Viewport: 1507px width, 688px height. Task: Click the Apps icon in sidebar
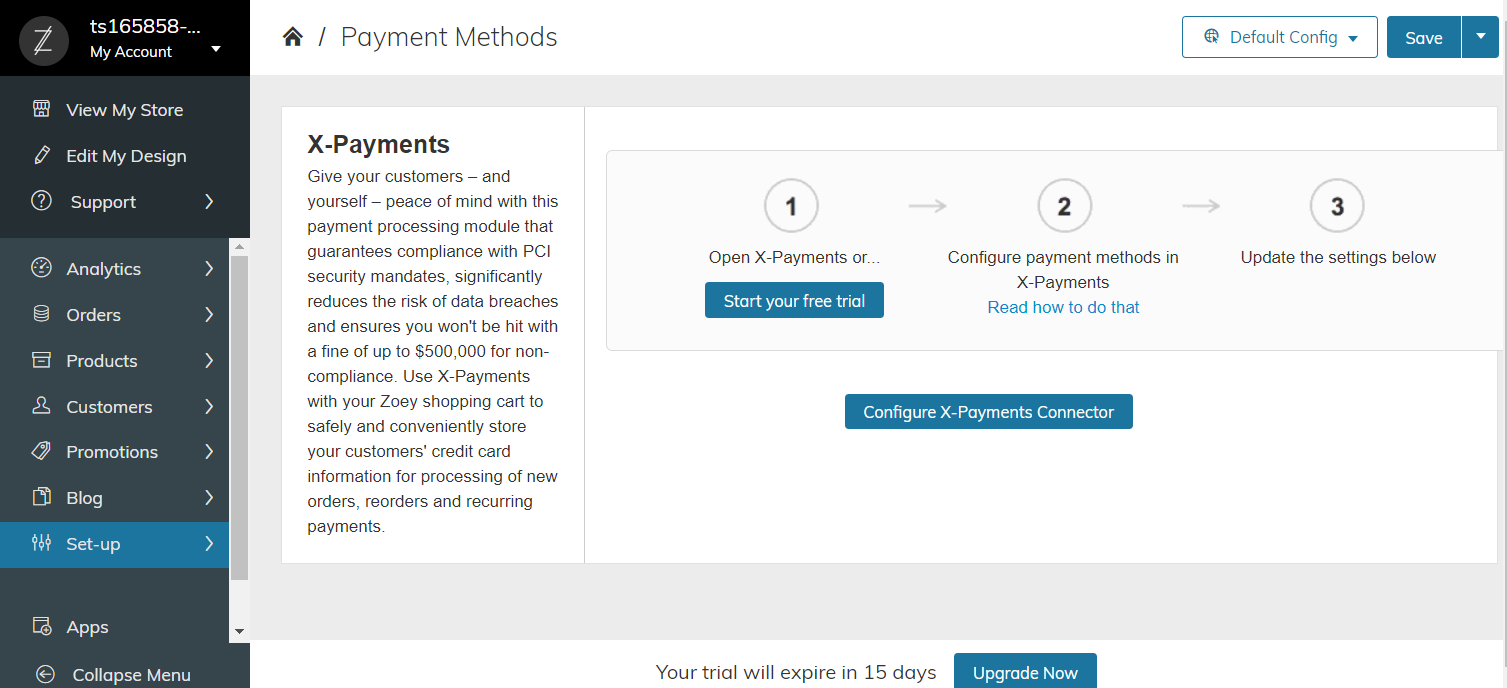point(41,626)
